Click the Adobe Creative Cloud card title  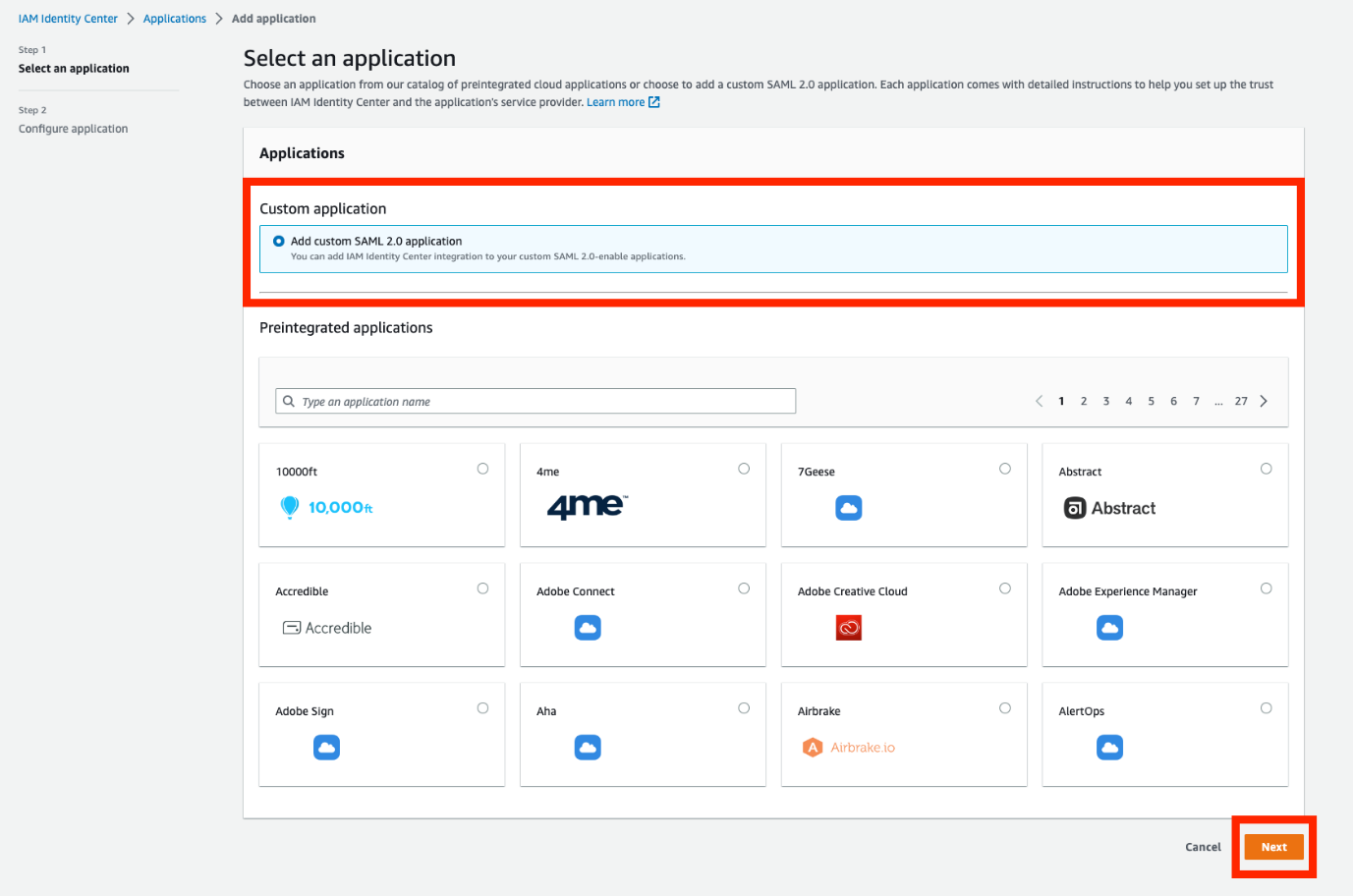coord(853,591)
